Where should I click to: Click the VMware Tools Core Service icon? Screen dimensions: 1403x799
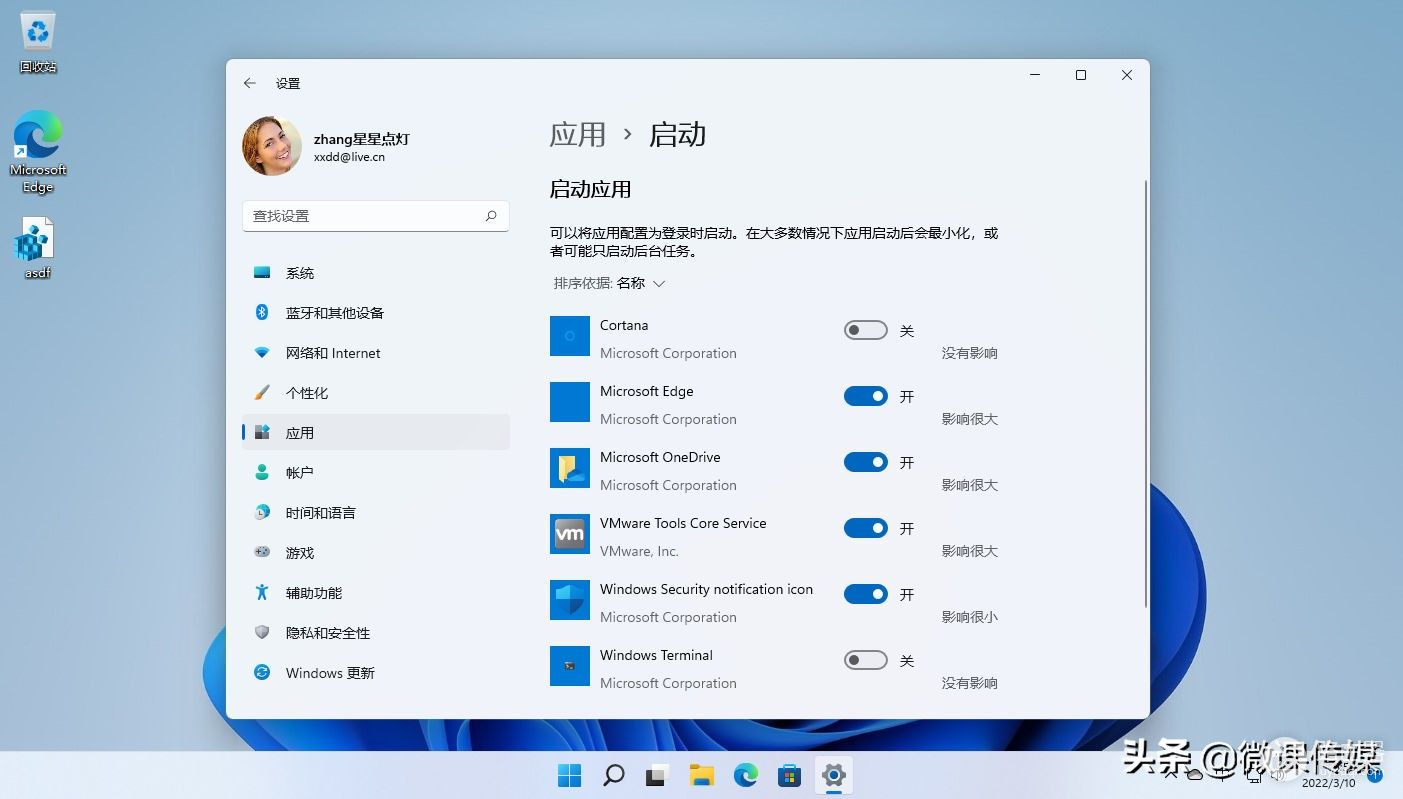click(x=570, y=534)
